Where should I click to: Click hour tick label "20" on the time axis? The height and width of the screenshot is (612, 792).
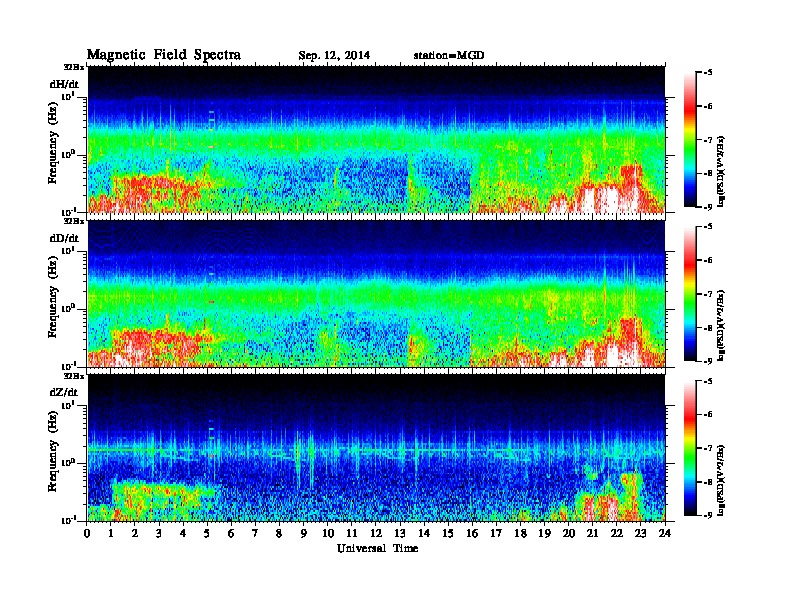click(568, 533)
